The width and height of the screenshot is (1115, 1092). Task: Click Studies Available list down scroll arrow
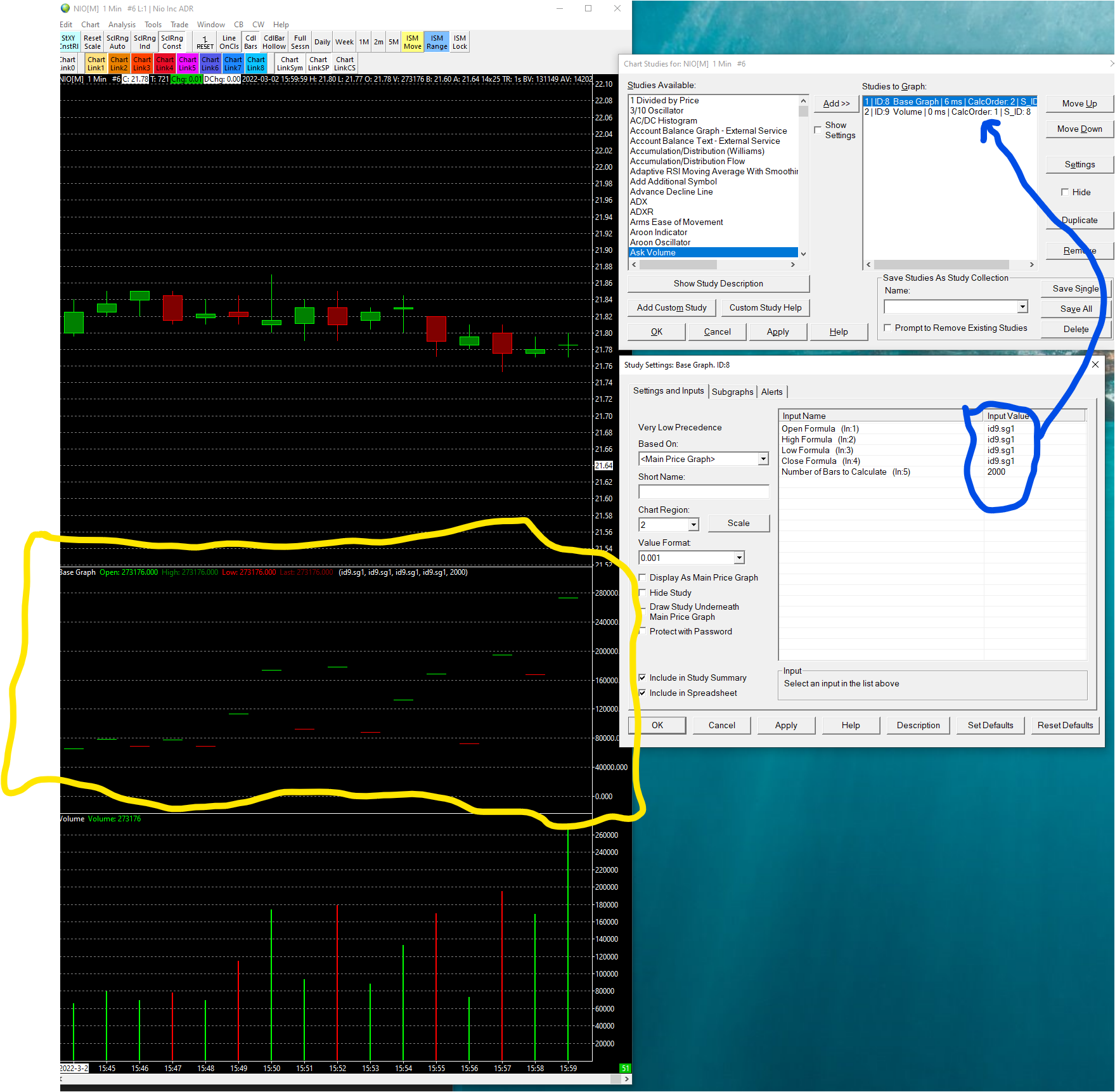pos(803,254)
